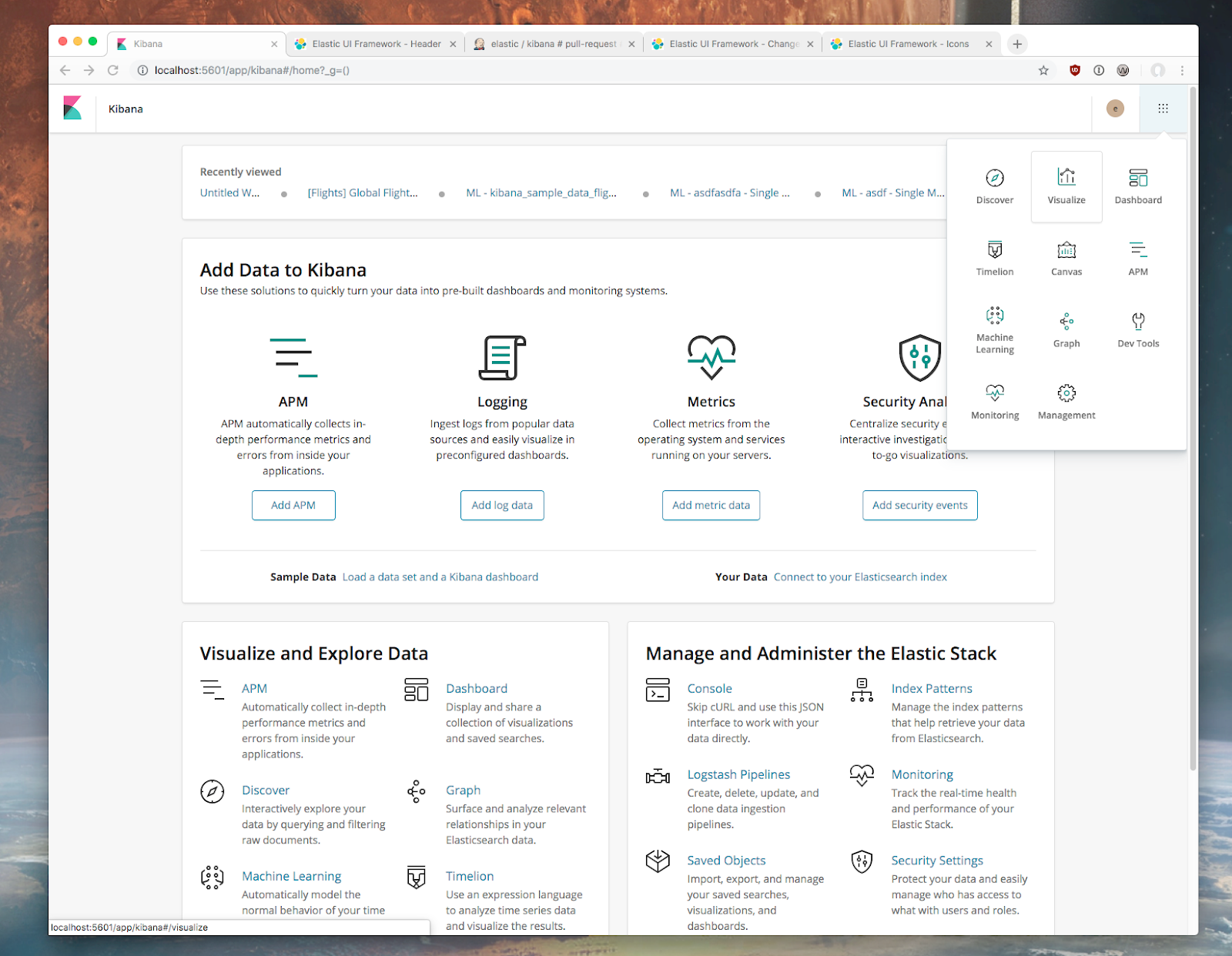Screen dimensions: 1232x956
Task: Click the Security Settings shield icon
Action: click(x=862, y=861)
